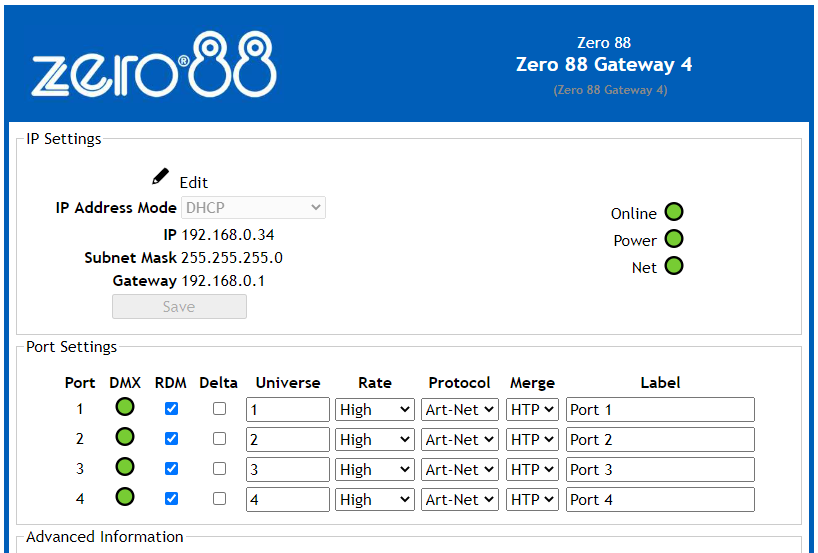Click the Advanced Information section heading

point(104,537)
